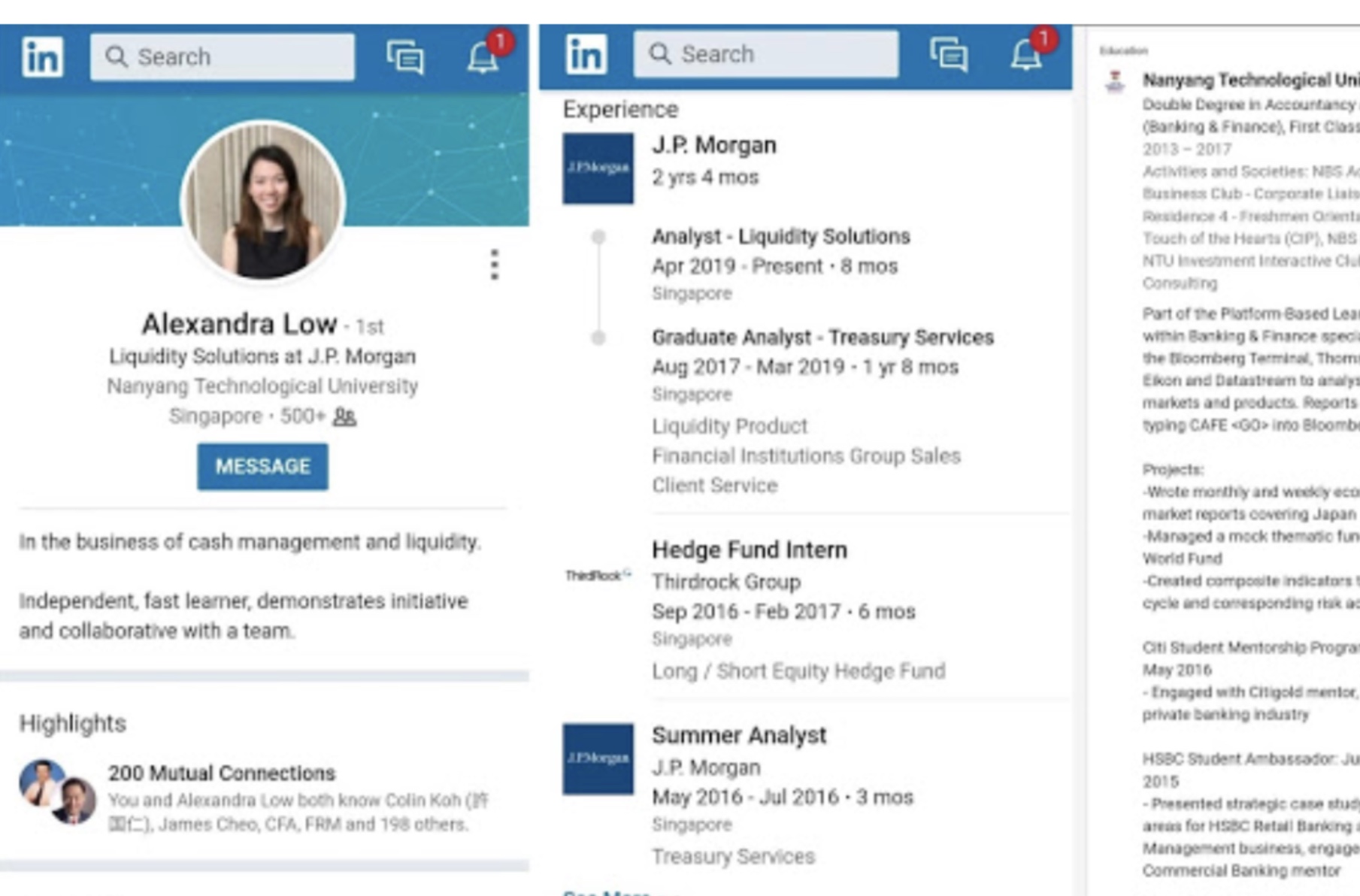
Task: Open LinkedIn home logo in left panel
Action: pos(42,57)
